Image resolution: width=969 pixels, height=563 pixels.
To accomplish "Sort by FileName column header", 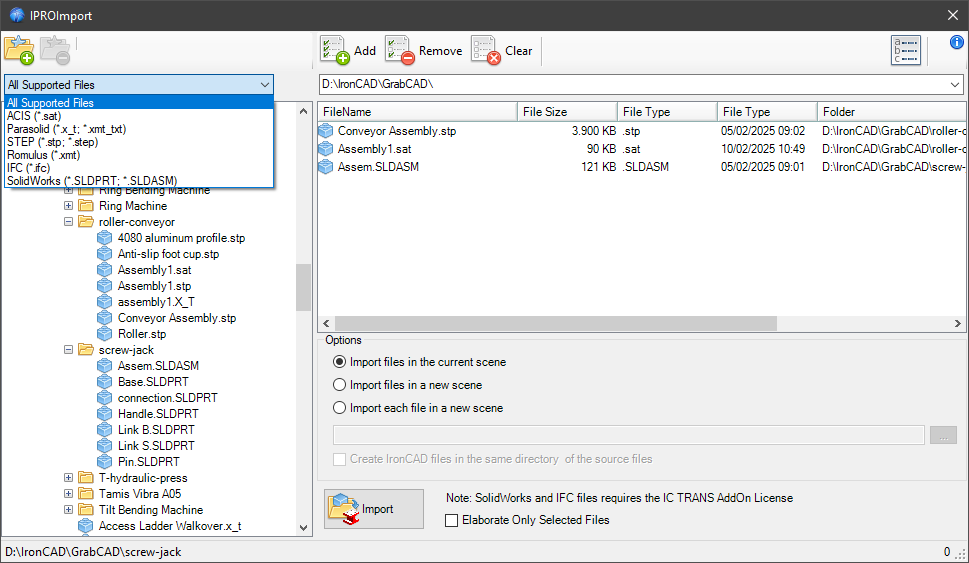I will coord(417,112).
